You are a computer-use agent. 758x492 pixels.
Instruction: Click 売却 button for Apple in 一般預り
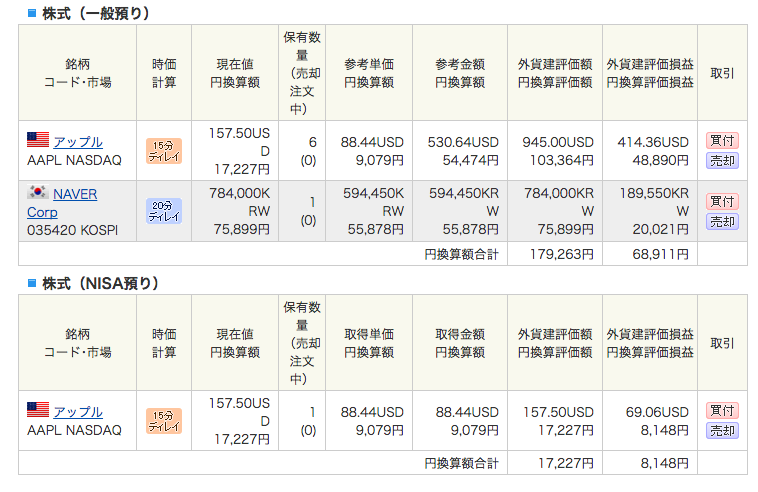[722, 160]
